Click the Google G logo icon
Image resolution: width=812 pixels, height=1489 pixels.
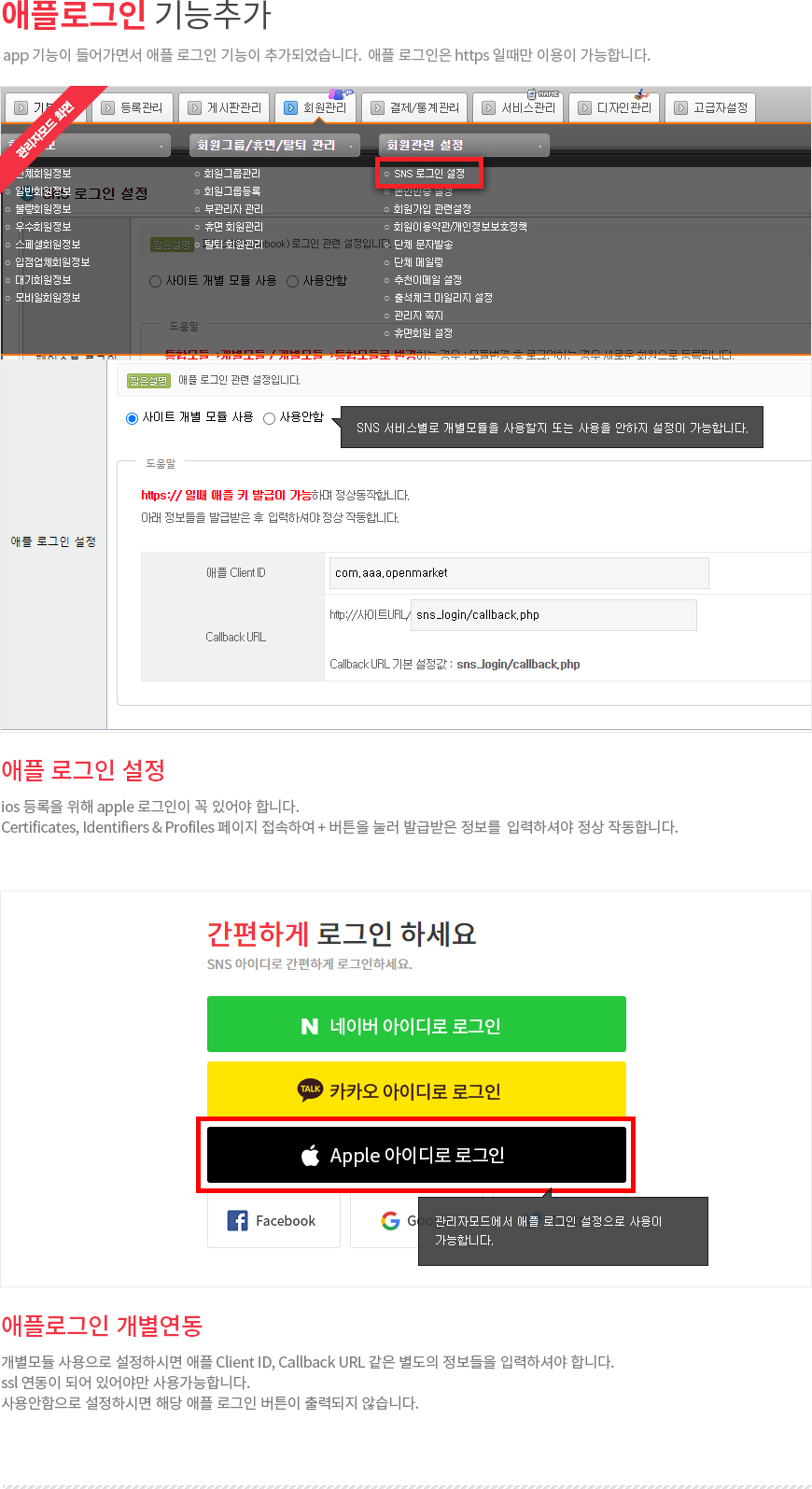(390, 1220)
